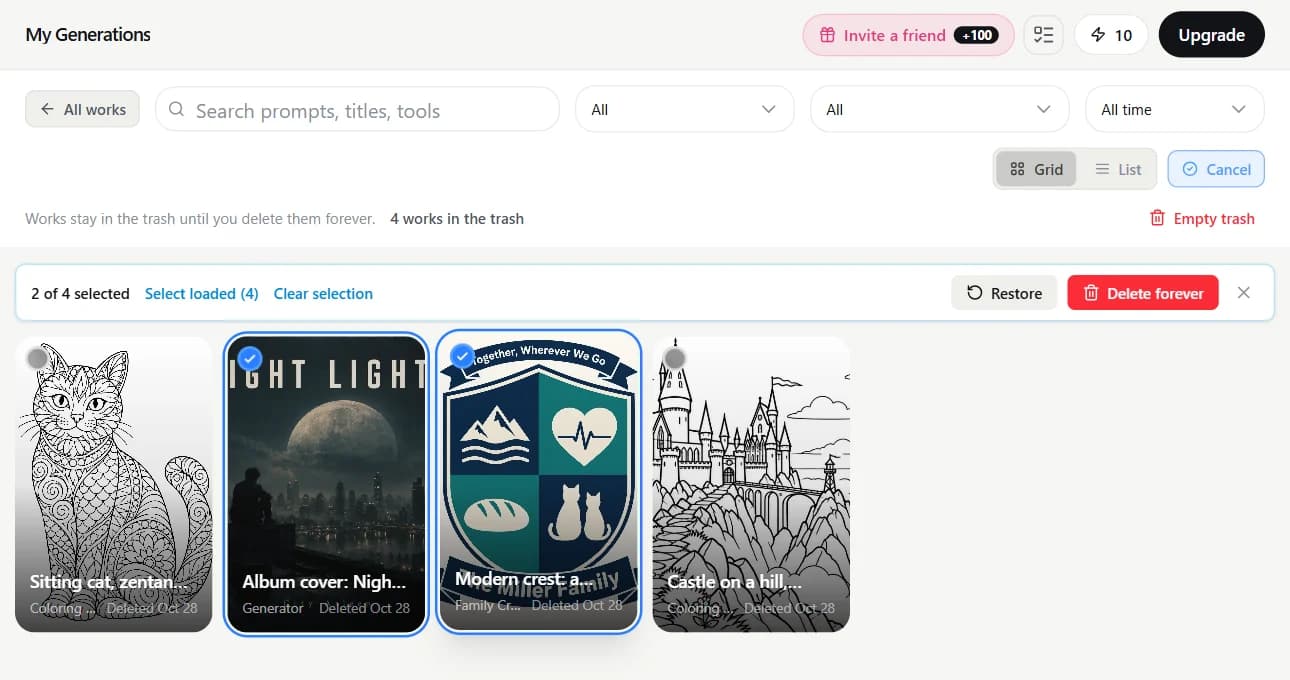Switch to Grid view
Image resolution: width=1290 pixels, height=680 pixels.
coord(1036,169)
